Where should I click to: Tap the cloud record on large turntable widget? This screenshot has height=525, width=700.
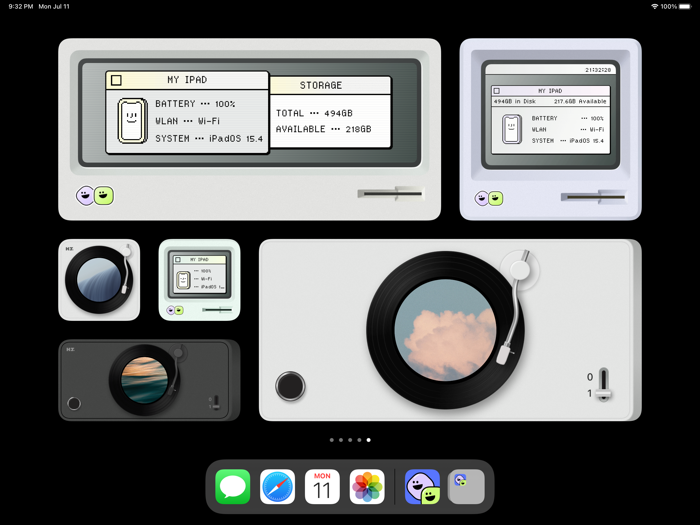click(445, 330)
